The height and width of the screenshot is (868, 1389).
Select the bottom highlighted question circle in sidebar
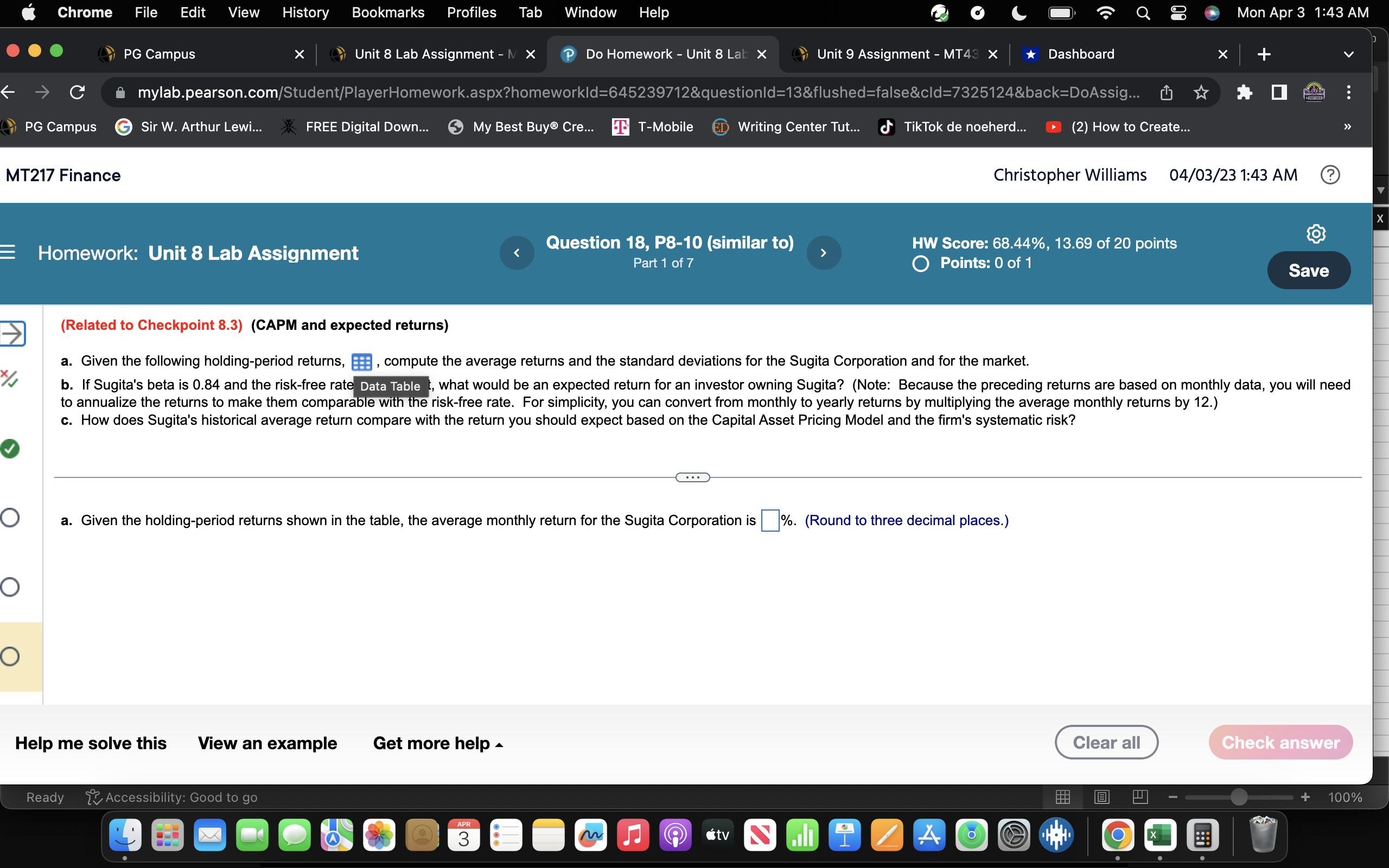[x=9, y=655]
